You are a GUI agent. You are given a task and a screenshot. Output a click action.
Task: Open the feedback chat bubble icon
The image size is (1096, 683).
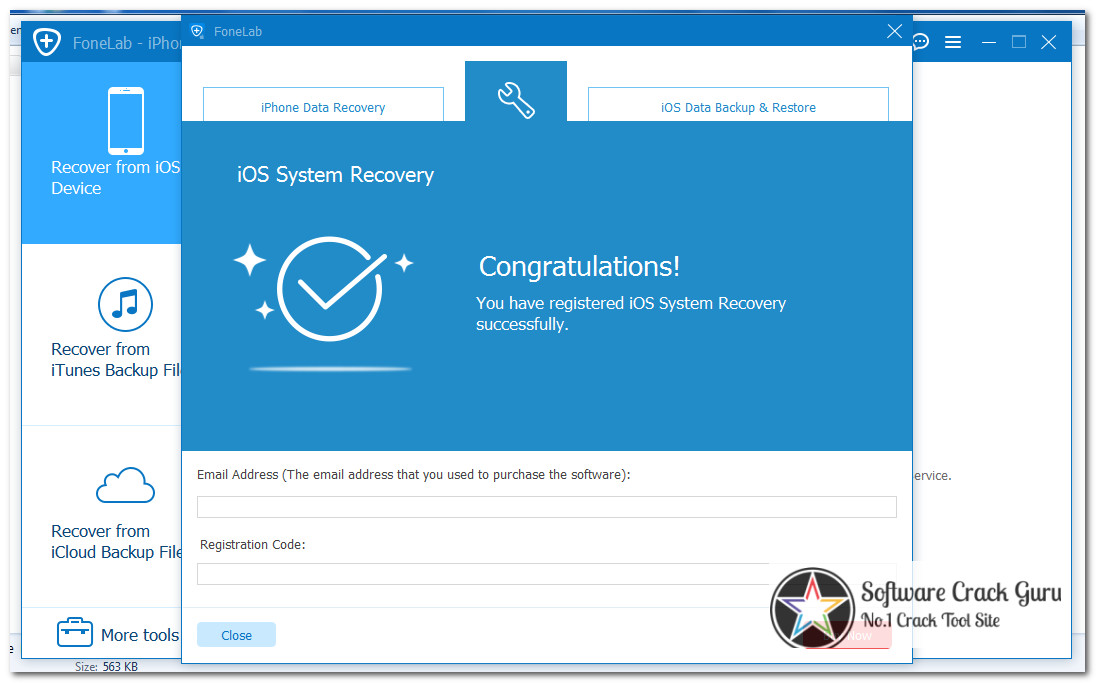point(921,42)
